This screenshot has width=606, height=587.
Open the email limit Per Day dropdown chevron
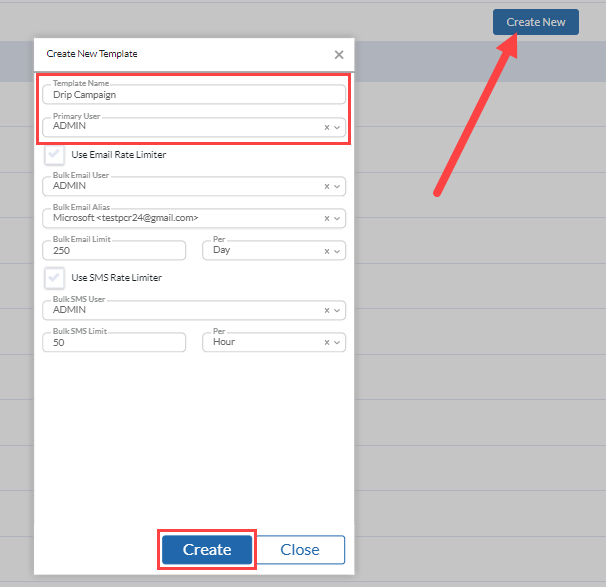coord(337,252)
